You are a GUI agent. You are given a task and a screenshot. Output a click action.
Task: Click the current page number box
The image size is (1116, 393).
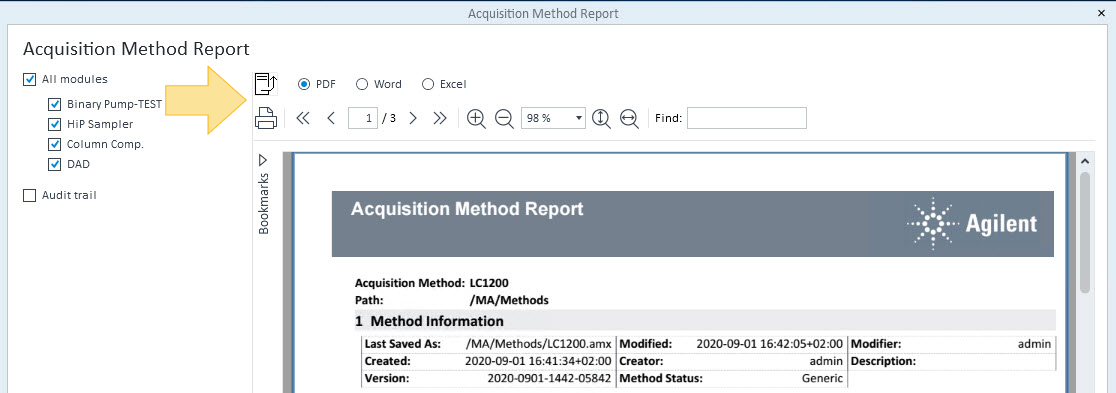(x=363, y=118)
